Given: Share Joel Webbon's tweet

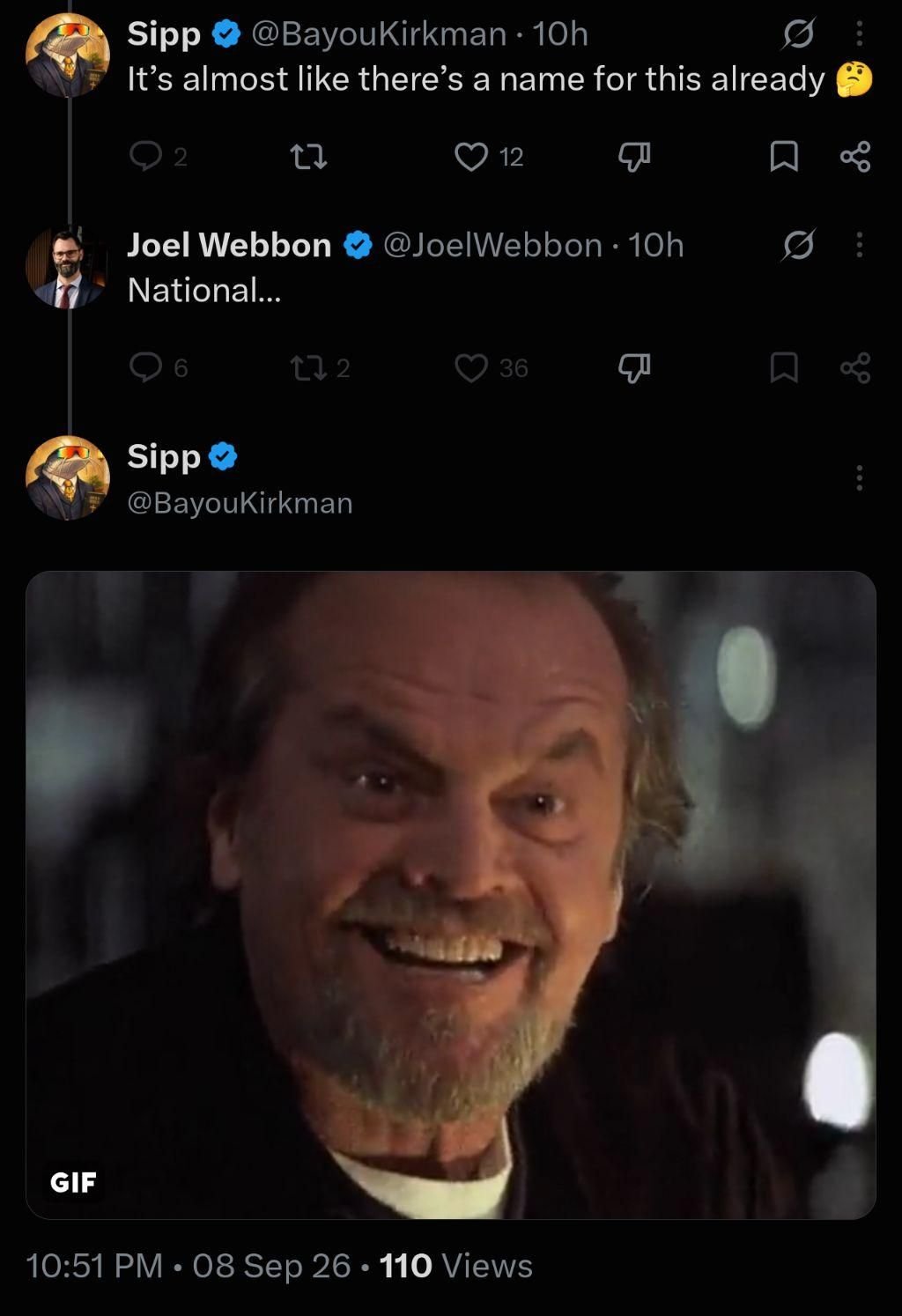Looking at the screenshot, I should pos(855,367).
